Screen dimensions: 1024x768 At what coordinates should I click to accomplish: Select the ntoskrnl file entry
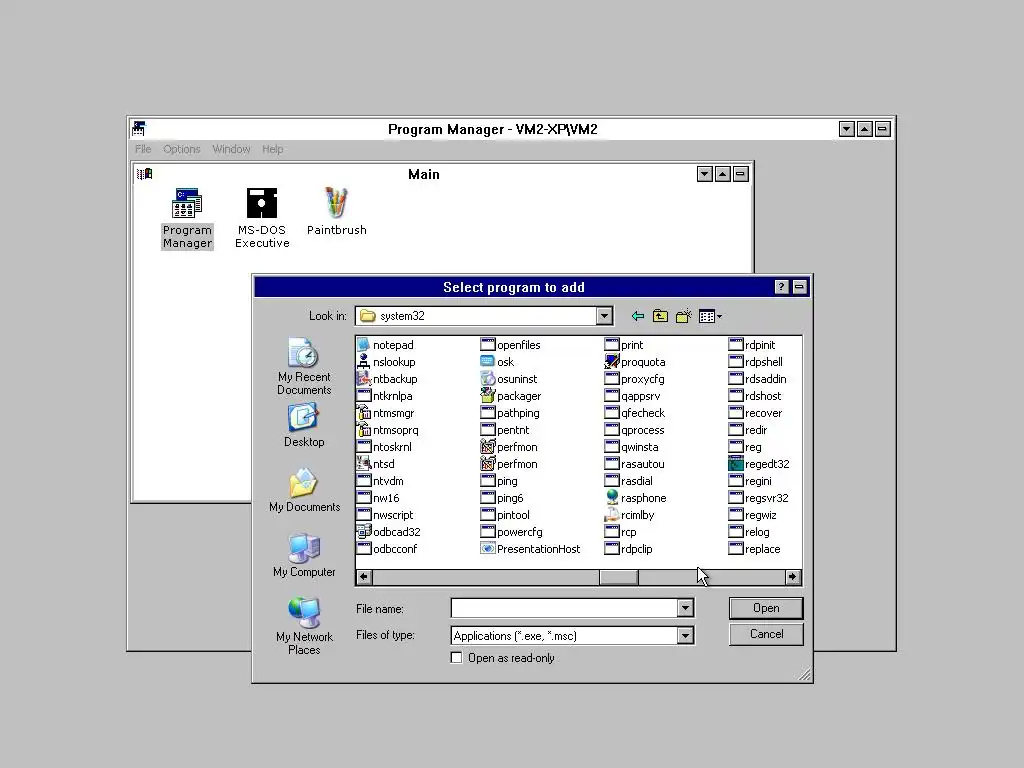(x=385, y=447)
